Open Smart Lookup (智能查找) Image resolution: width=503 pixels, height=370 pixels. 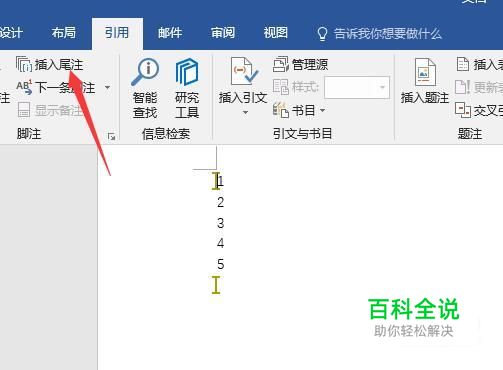click(x=145, y=88)
